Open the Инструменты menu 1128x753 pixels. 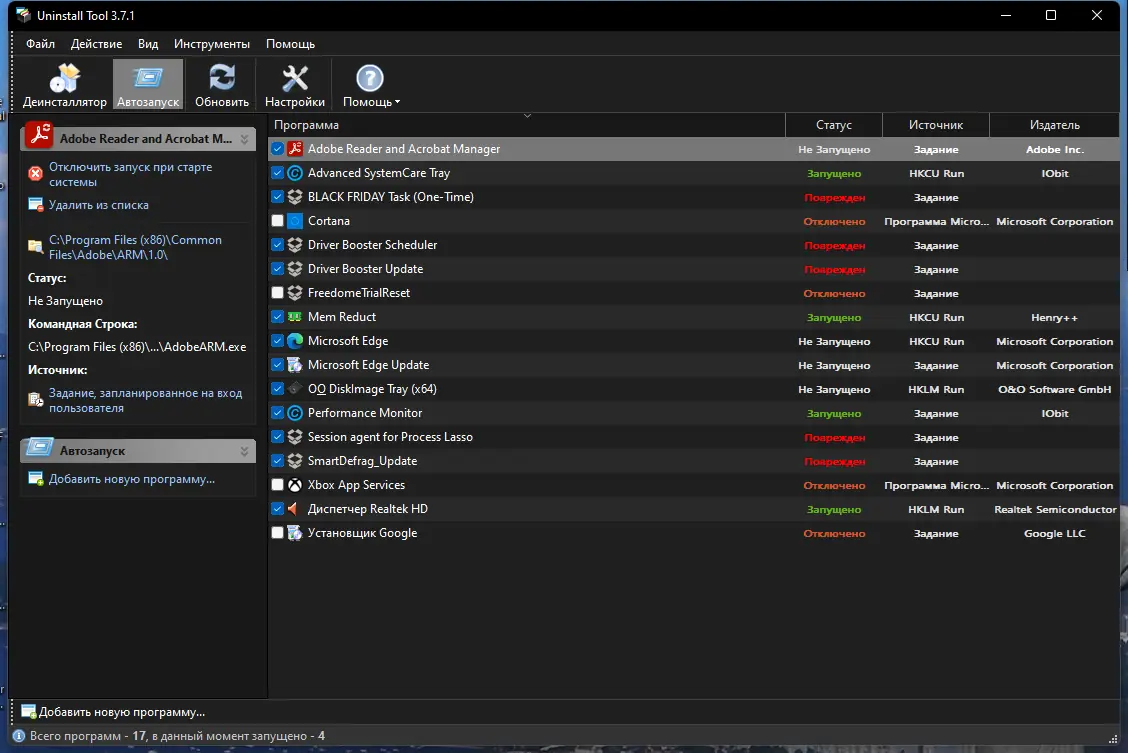[212, 44]
